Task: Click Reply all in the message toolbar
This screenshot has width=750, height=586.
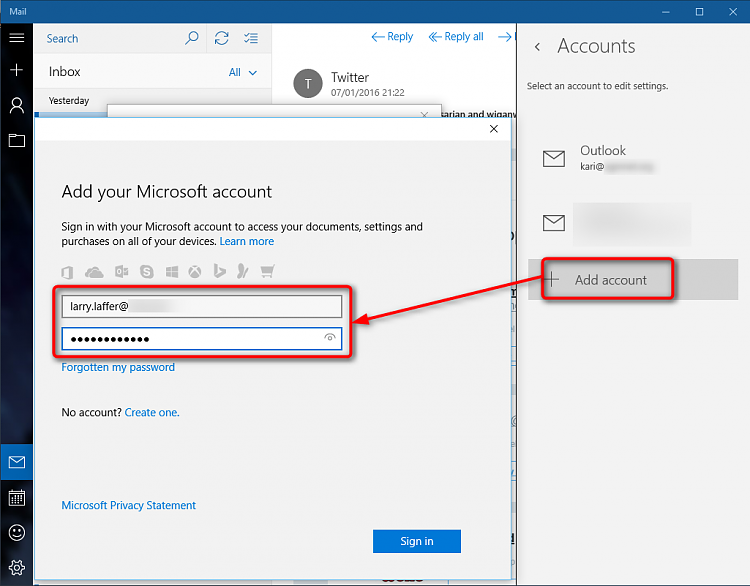Action: pos(456,37)
